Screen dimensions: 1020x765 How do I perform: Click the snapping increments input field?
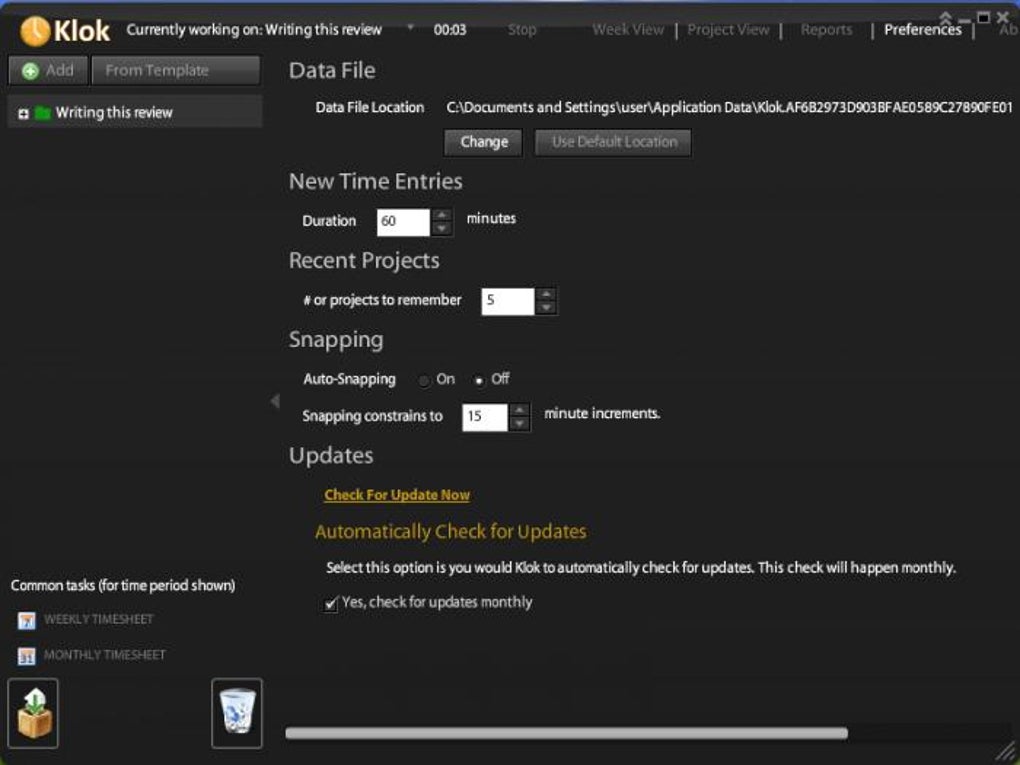point(485,418)
